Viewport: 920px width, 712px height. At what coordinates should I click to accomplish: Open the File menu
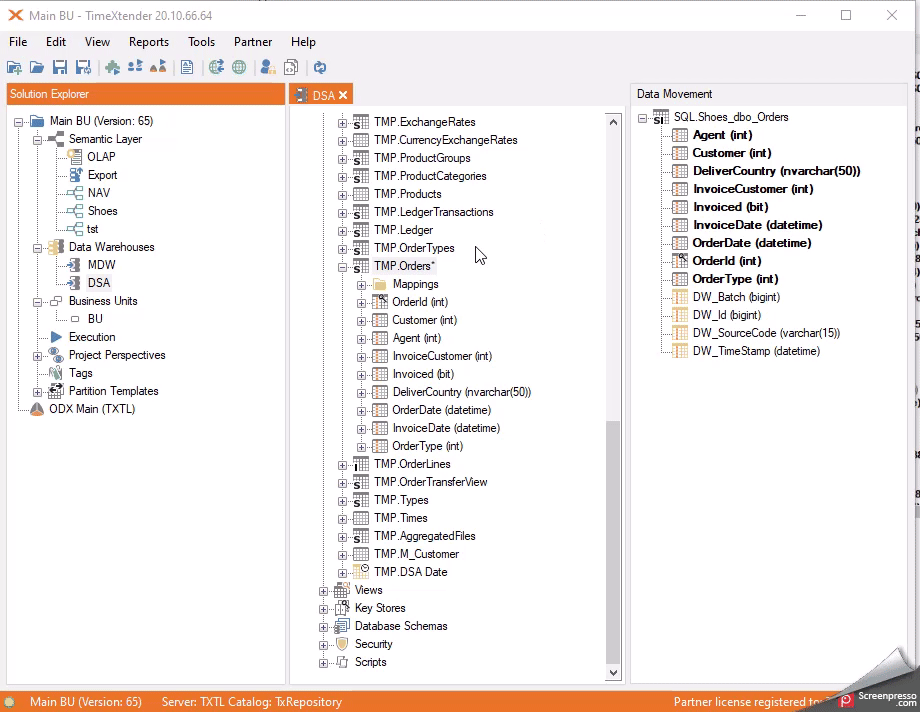point(18,42)
